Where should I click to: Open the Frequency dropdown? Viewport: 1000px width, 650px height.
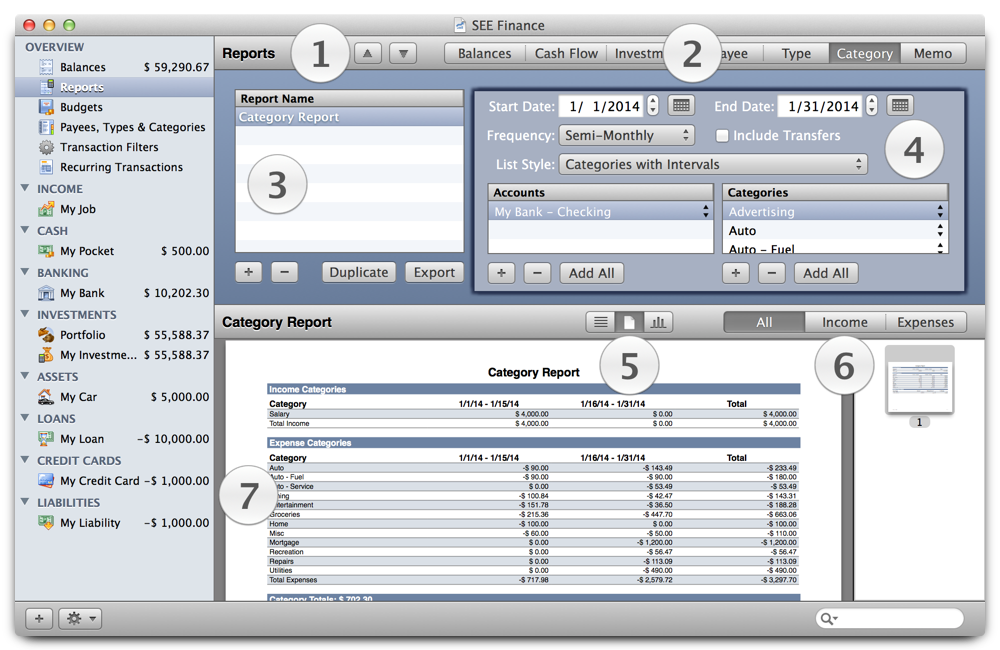628,135
